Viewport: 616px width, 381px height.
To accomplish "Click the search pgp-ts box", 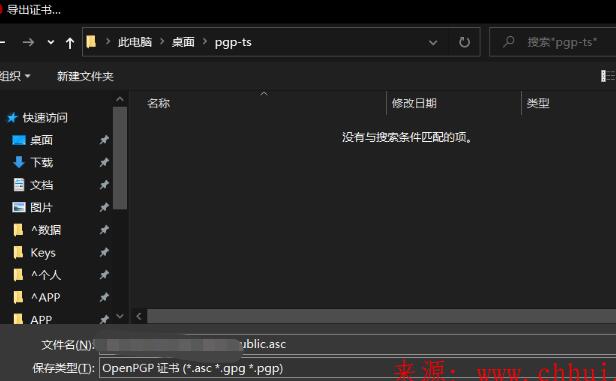I will (x=554, y=42).
